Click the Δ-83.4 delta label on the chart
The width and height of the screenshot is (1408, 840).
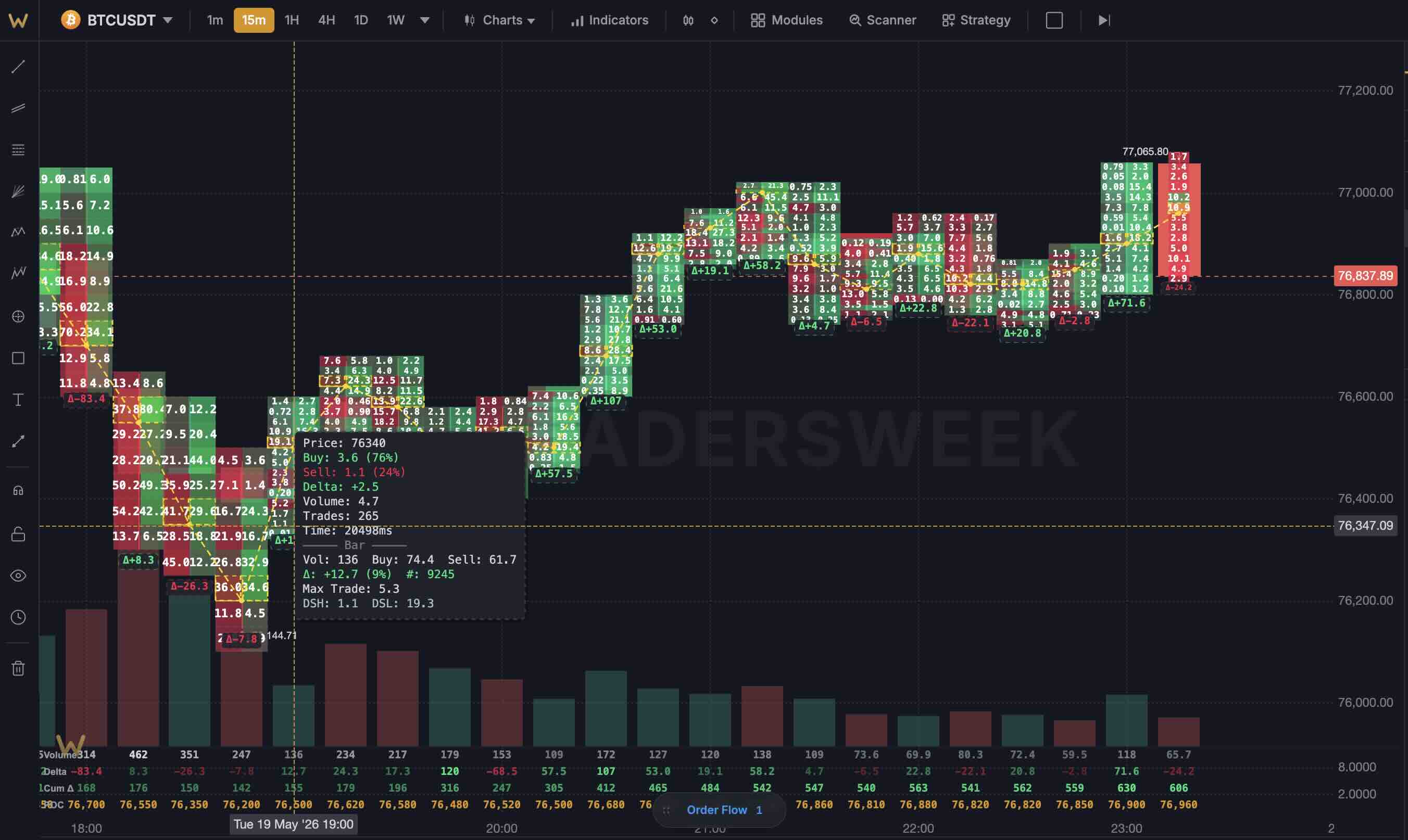tap(86, 399)
